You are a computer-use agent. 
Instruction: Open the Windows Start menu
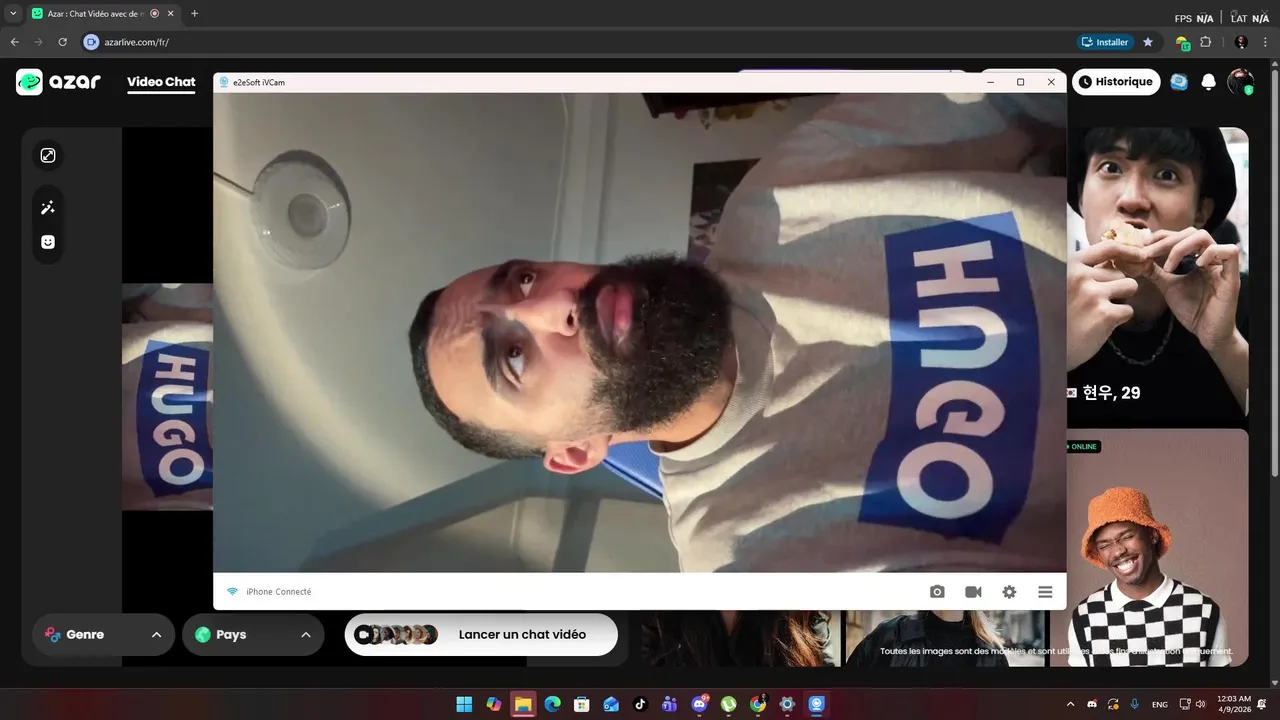tap(464, 704)
